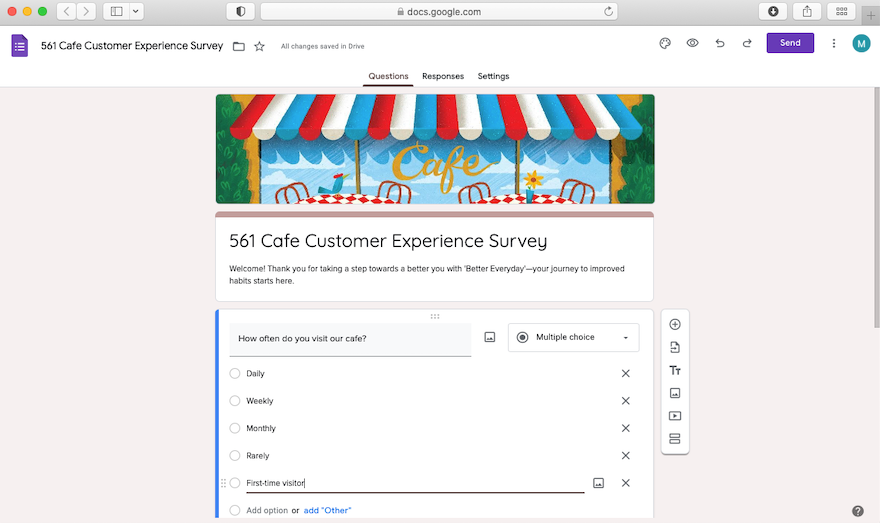Select the Daily radio option
Image resolution: width=880 pixels, height=523 pixels.
[235, 373]
